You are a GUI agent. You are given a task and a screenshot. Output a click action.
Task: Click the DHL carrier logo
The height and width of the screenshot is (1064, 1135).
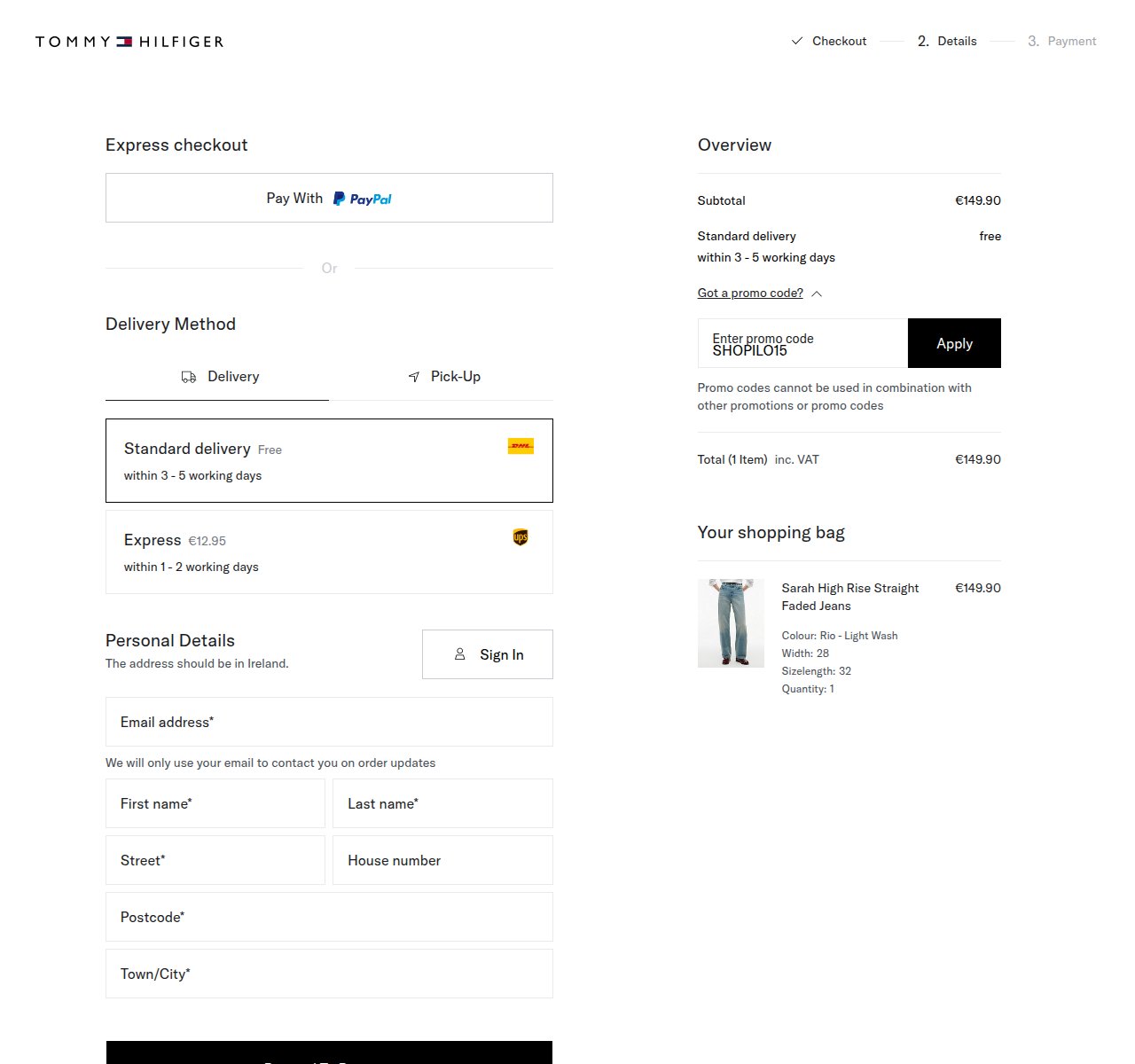click(521, 446)
